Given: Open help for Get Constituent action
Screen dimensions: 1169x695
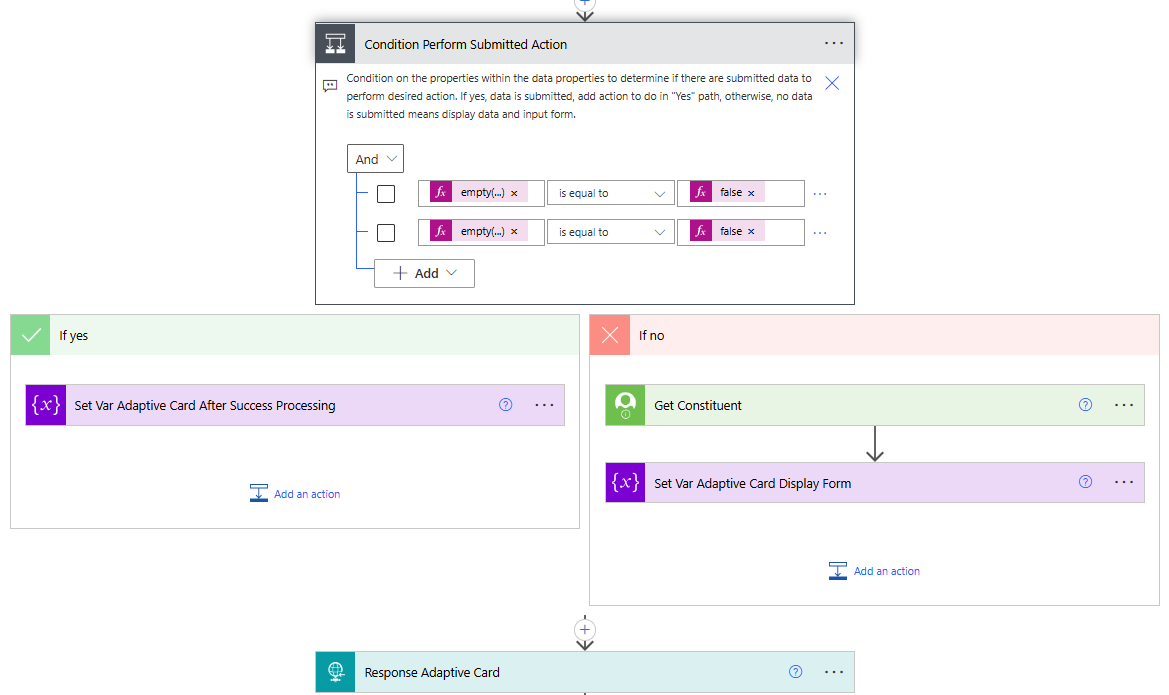Looking at the screenshot, I should tap(1086, 405).
